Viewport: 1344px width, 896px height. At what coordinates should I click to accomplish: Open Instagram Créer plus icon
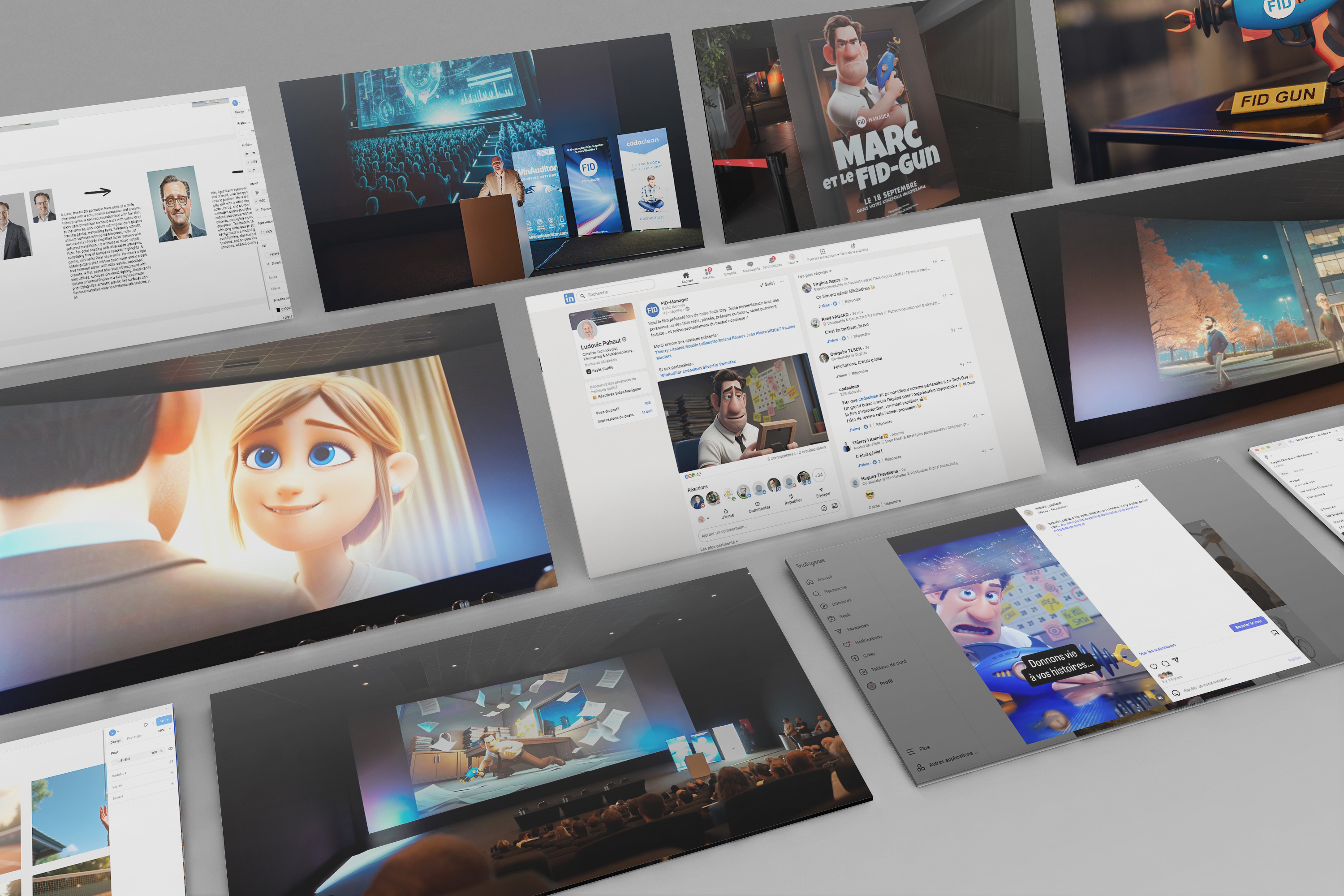pos(855,658)
